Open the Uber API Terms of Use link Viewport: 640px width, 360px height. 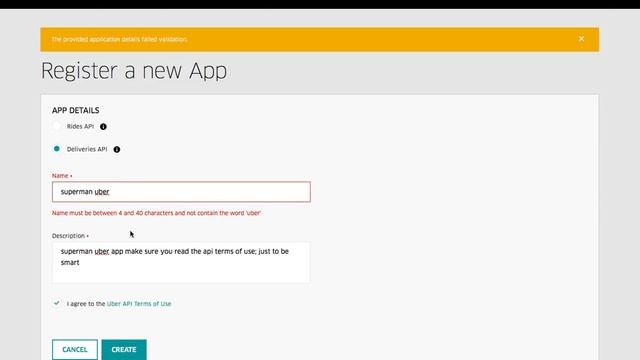[x=139, y=304]
